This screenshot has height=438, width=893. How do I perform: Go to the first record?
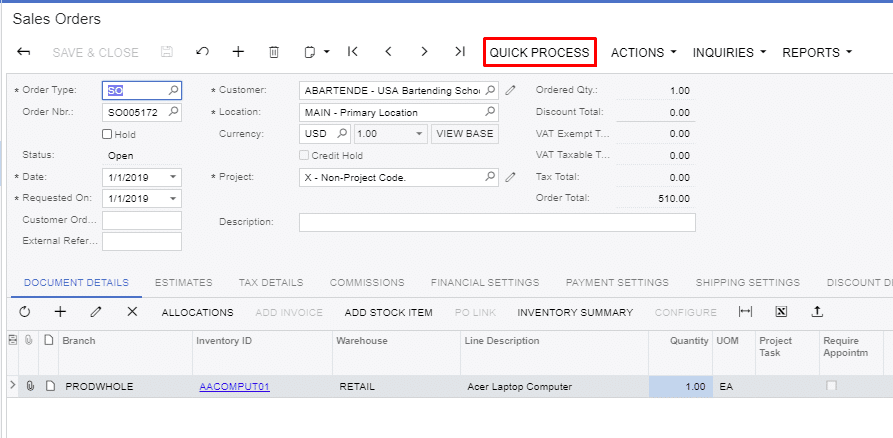pos(353,52)
